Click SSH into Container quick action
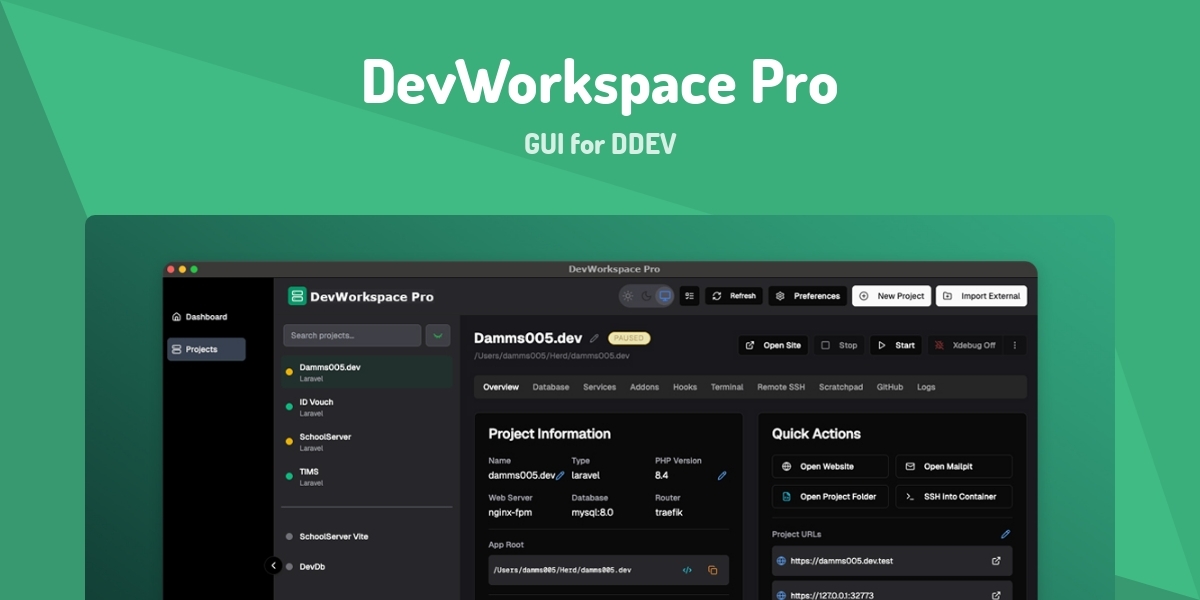This screenshot has height=600, width=1200. click(x=954, y=496)
